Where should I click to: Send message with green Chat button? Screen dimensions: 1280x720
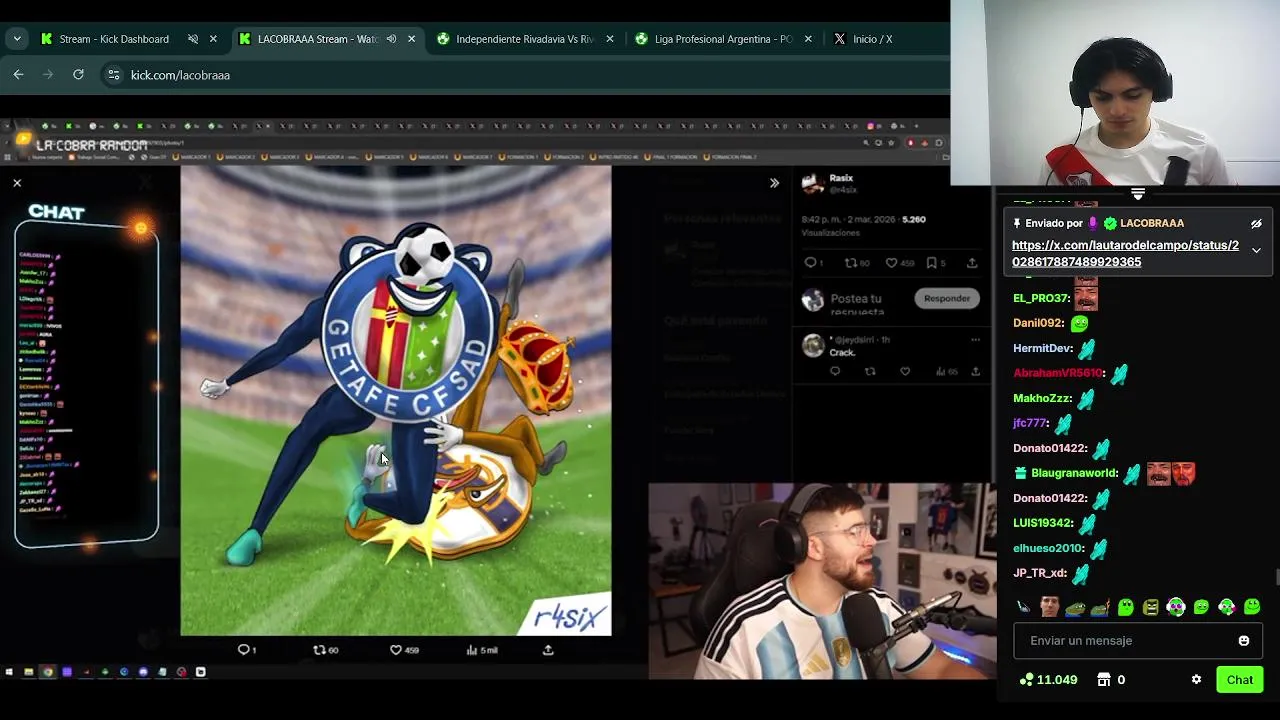[1240, 680]
